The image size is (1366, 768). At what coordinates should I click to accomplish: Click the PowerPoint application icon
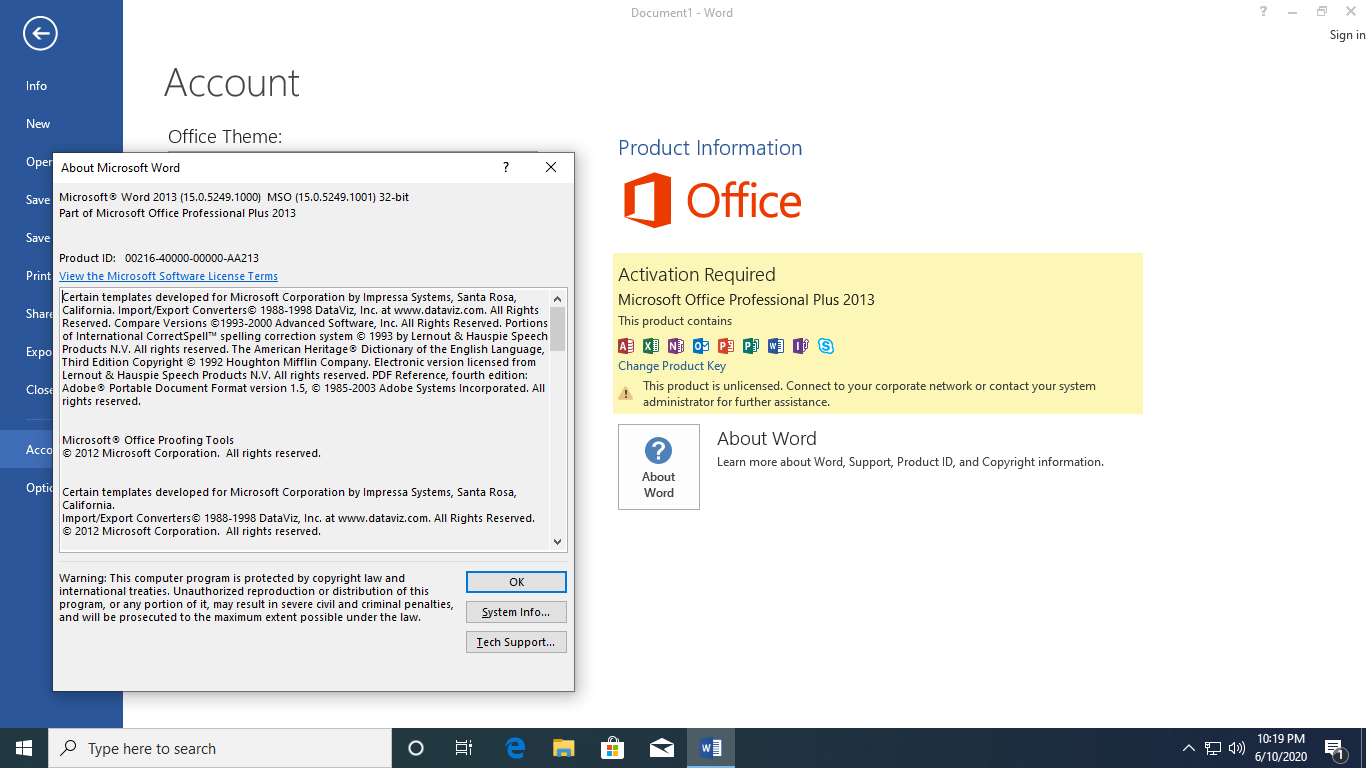pyautogui.click(x=726, y=346)
